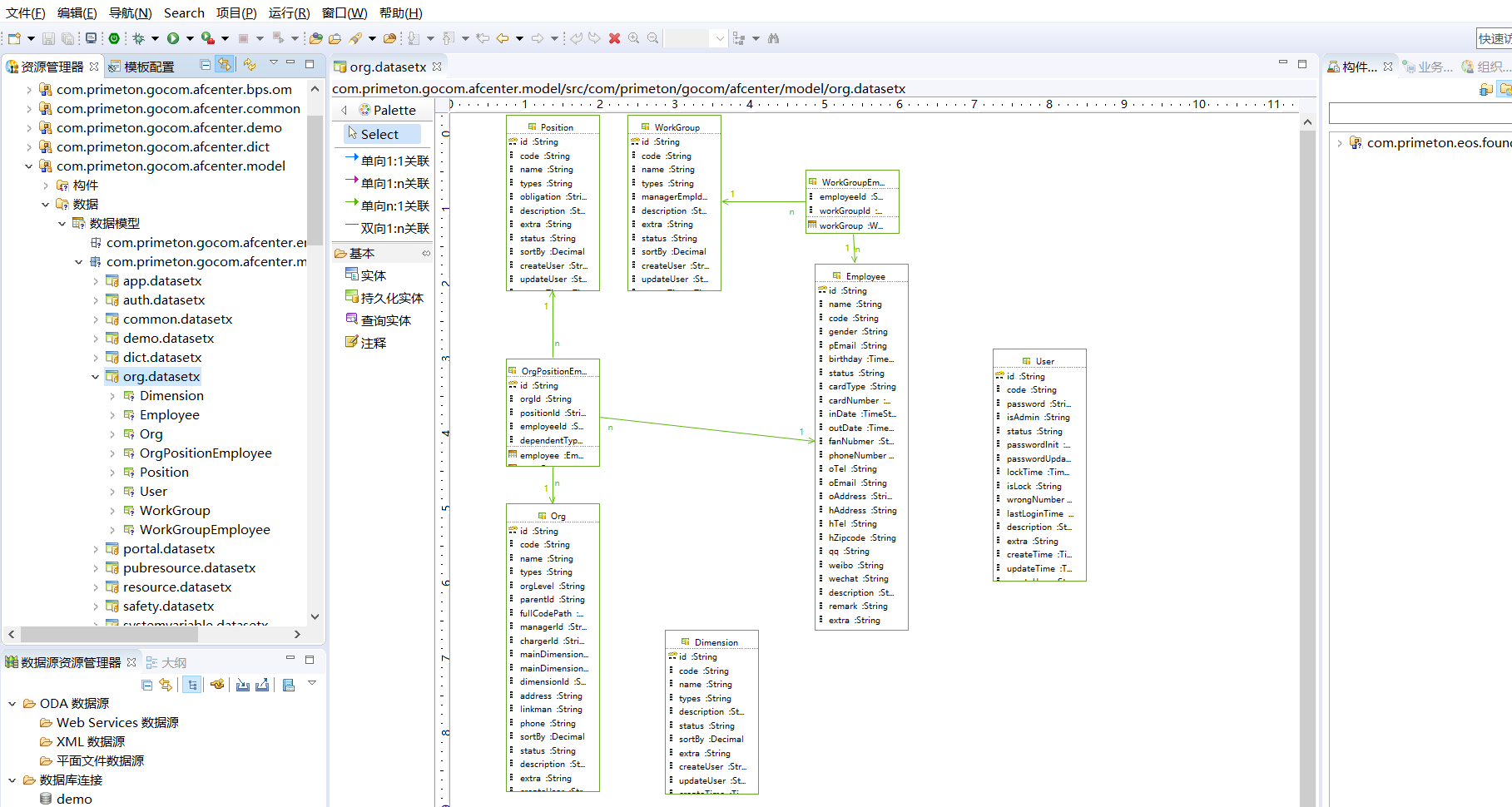Choose the 单向1:n关联 palette tool

[x=394, y=183]
